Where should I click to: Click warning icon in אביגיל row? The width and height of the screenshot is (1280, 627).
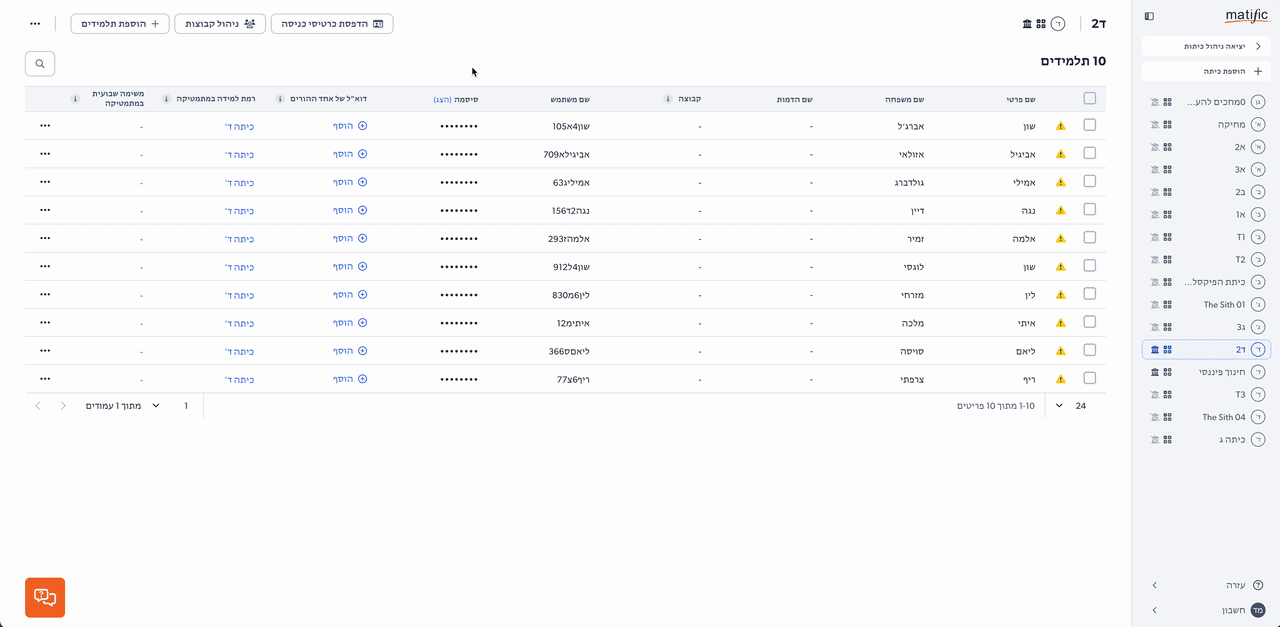[1061, 155]
